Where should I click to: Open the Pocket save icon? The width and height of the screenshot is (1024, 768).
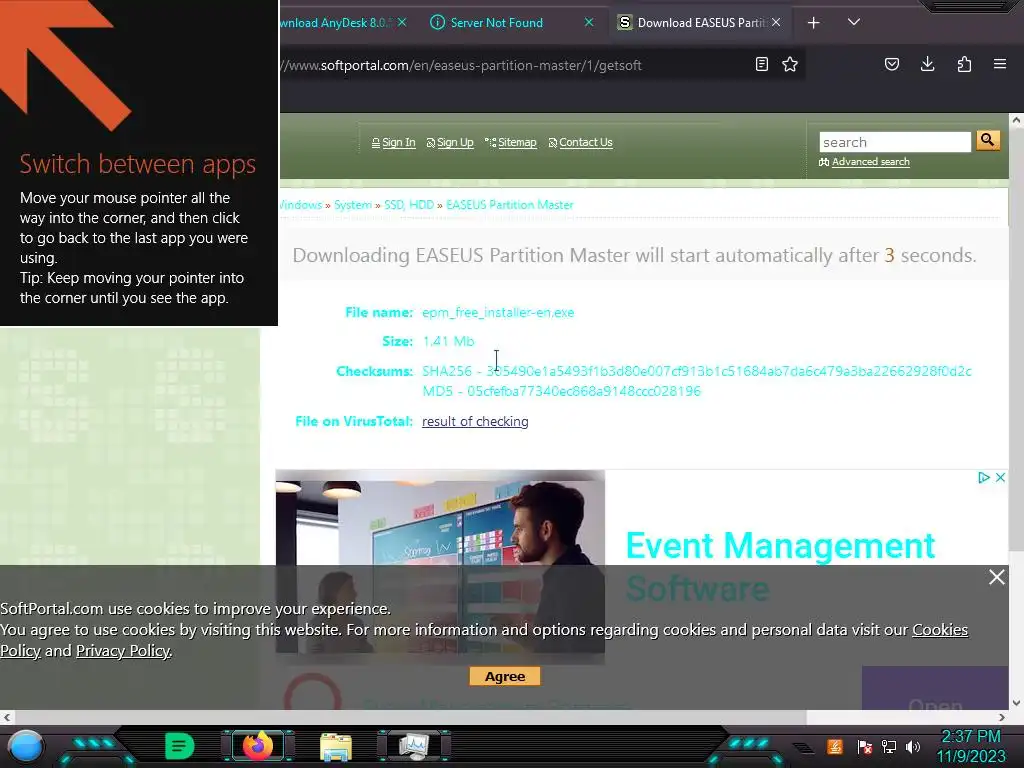click(891, 64)
